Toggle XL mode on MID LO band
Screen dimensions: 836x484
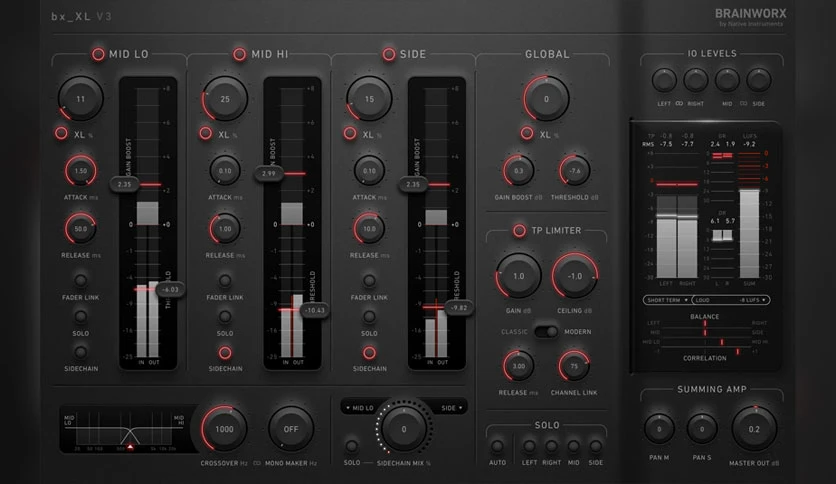(x=61, y=133)
